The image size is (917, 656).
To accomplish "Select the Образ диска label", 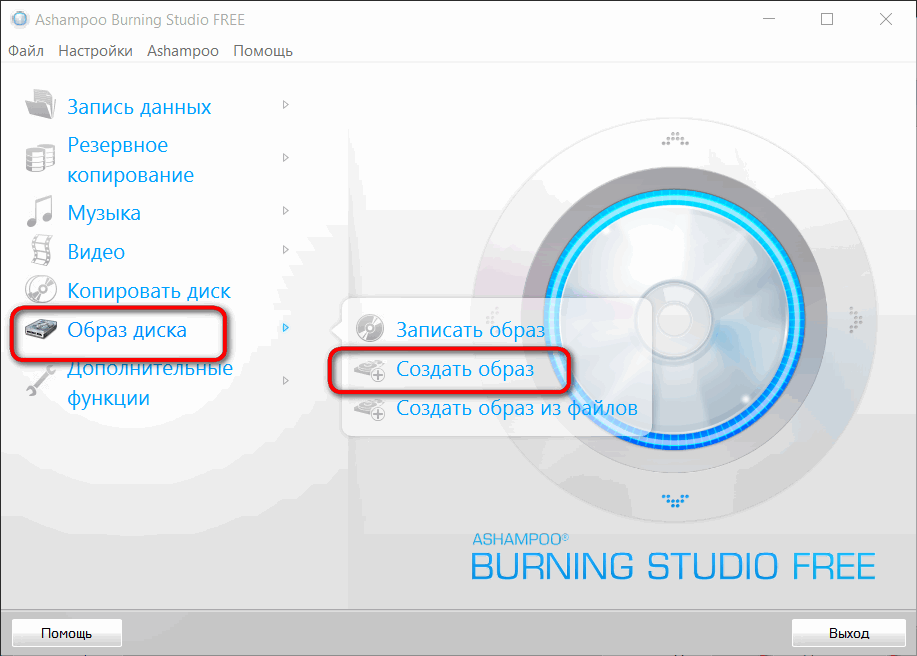I will [x=127, y=330].
